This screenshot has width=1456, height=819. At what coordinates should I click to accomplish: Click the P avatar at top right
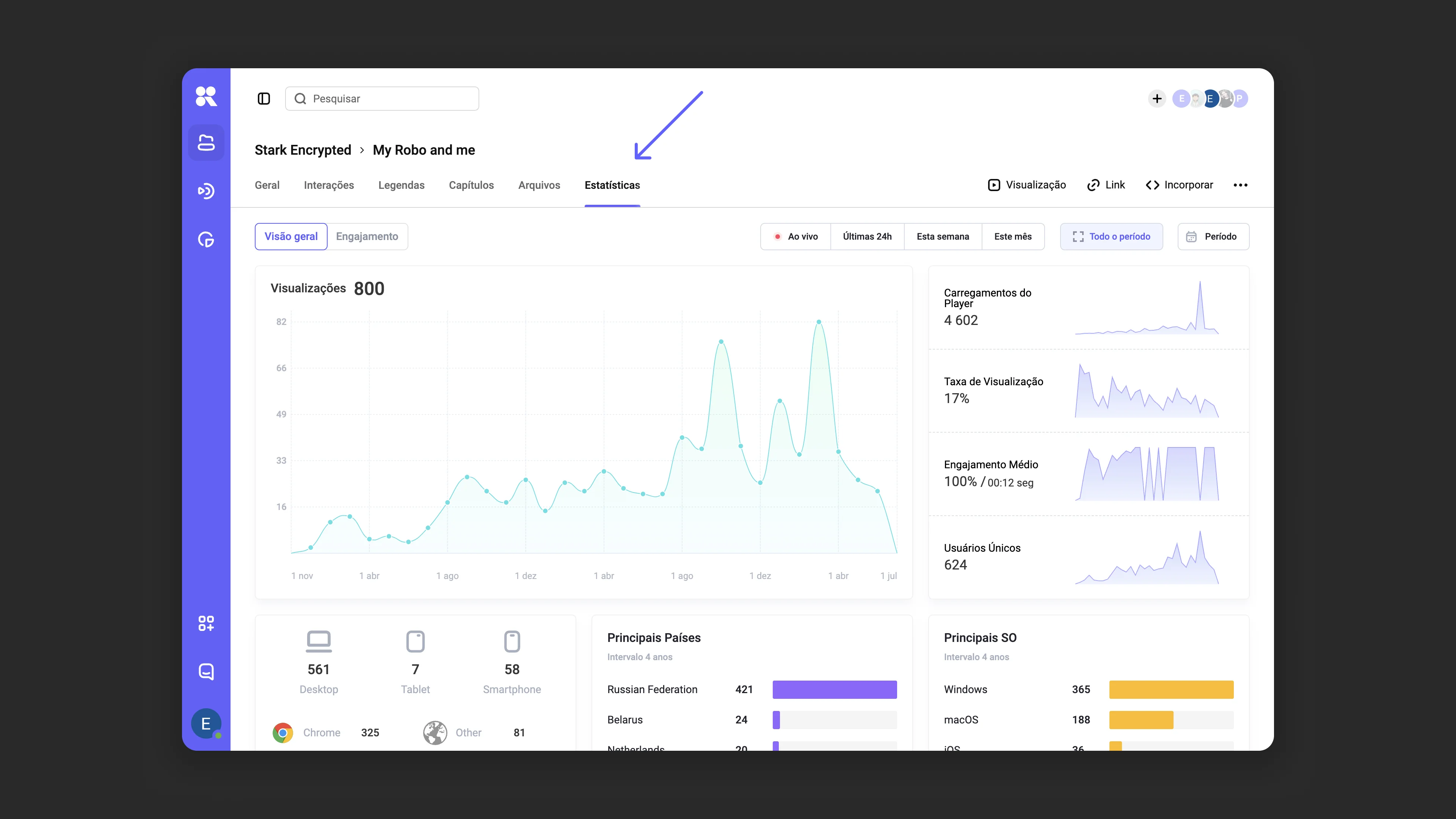1239,99
